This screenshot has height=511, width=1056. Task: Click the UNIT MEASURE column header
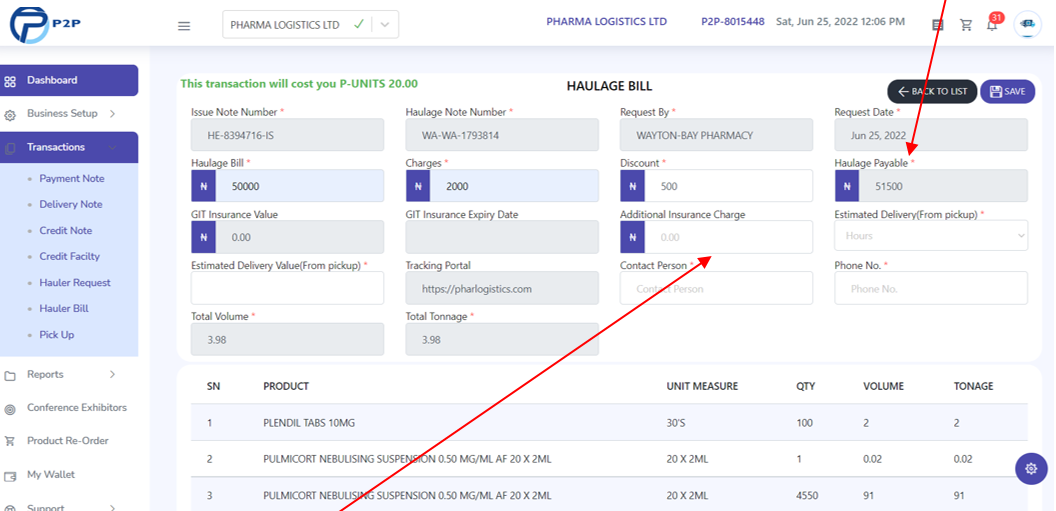pyautogui.click(x=702, y=386)
